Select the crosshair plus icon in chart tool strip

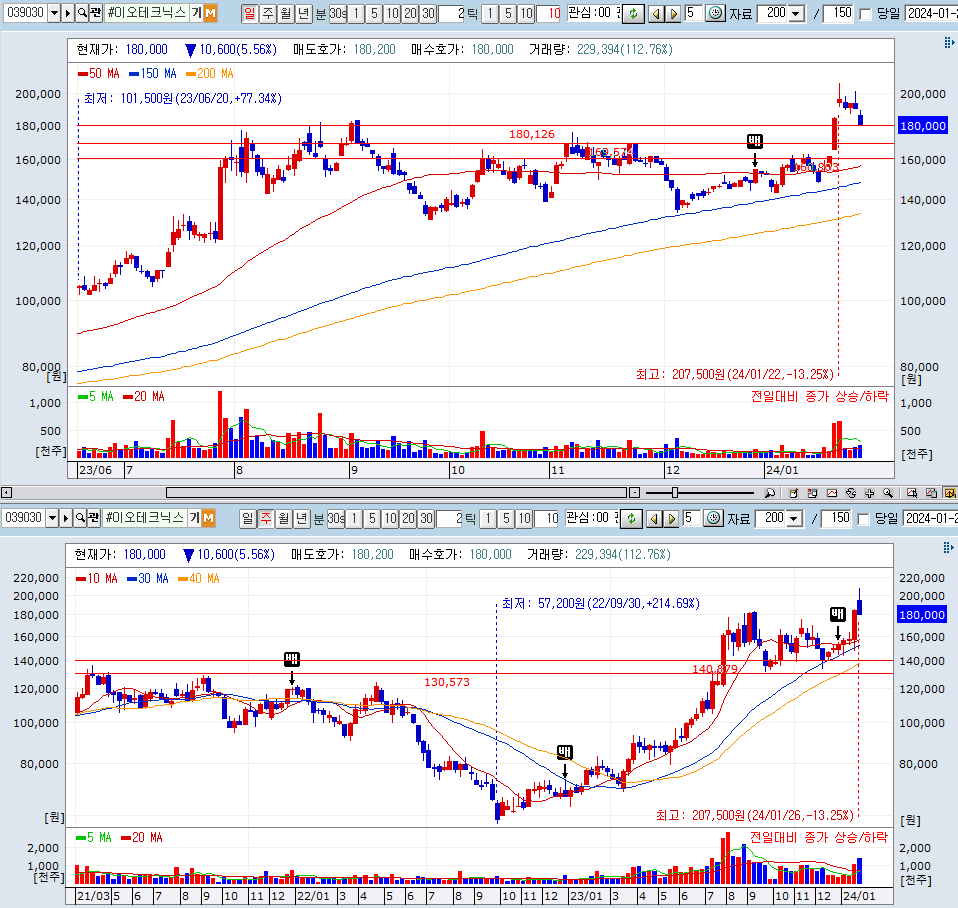pyautogui.click(x=869, y=492)
